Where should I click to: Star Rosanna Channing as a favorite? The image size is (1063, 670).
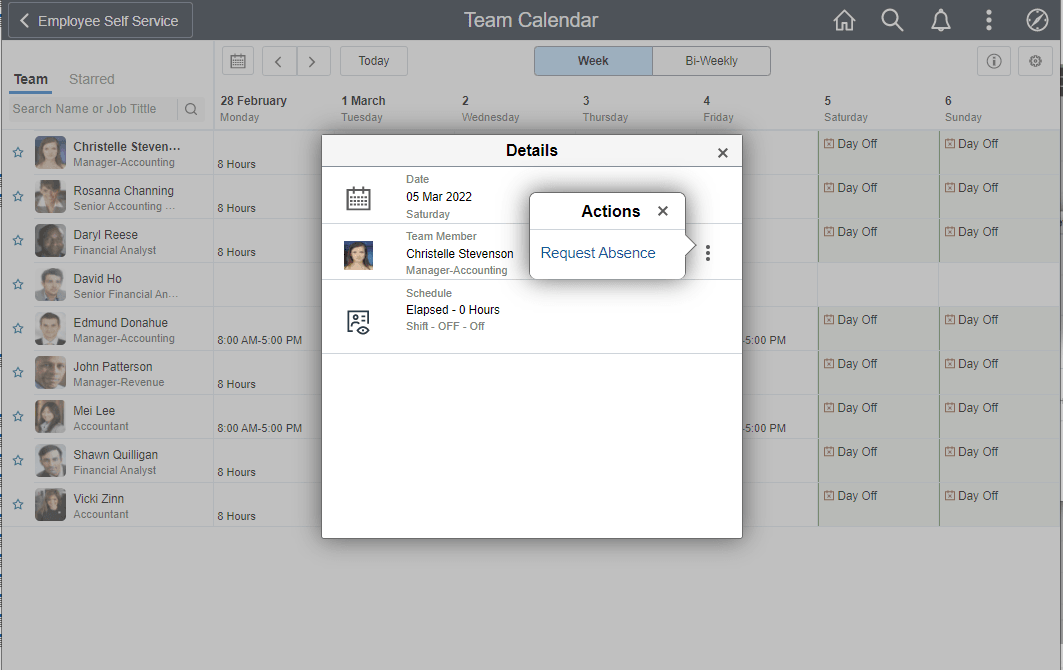(17, 196)
